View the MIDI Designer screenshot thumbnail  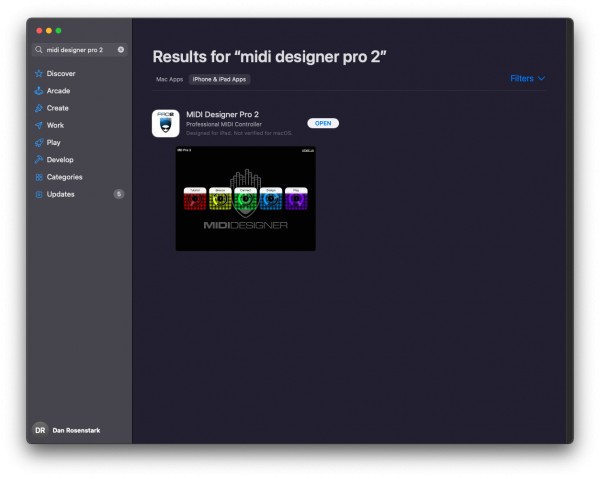pos(246,199)
